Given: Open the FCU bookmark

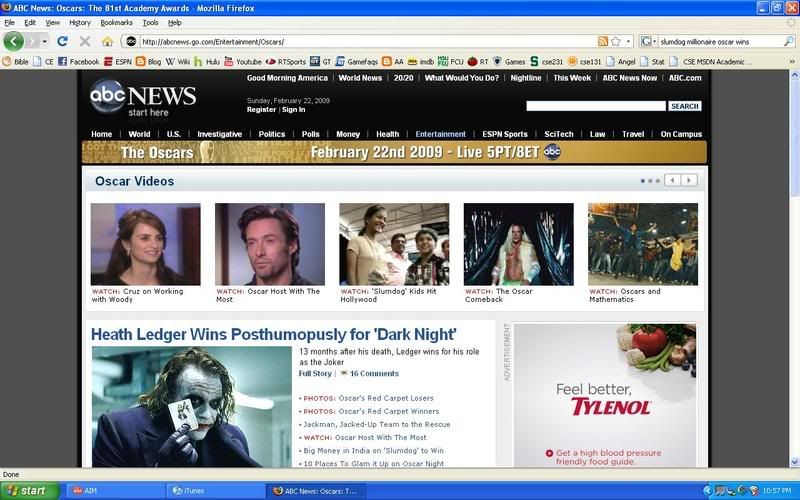Looking at the screenshot, I should (451, 62).
